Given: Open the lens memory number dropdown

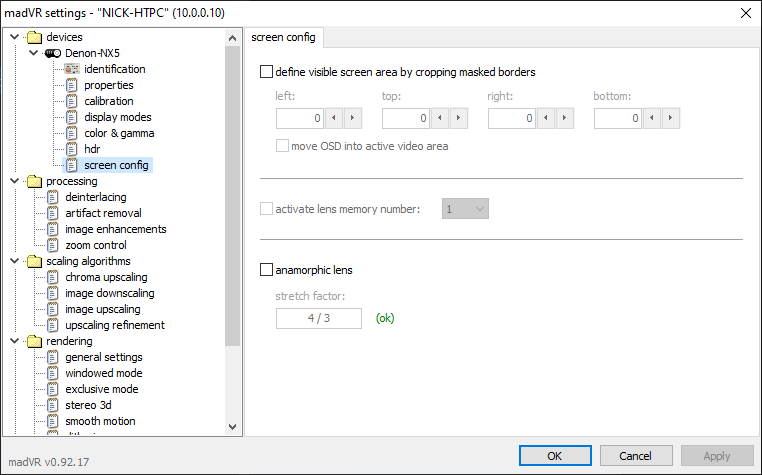Looking at the screenshot, I should [x=464, y=210].
